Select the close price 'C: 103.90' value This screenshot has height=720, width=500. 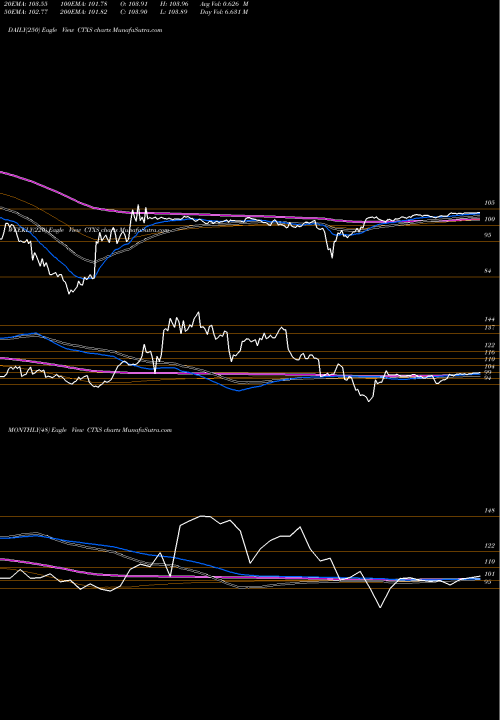[134, 12]
